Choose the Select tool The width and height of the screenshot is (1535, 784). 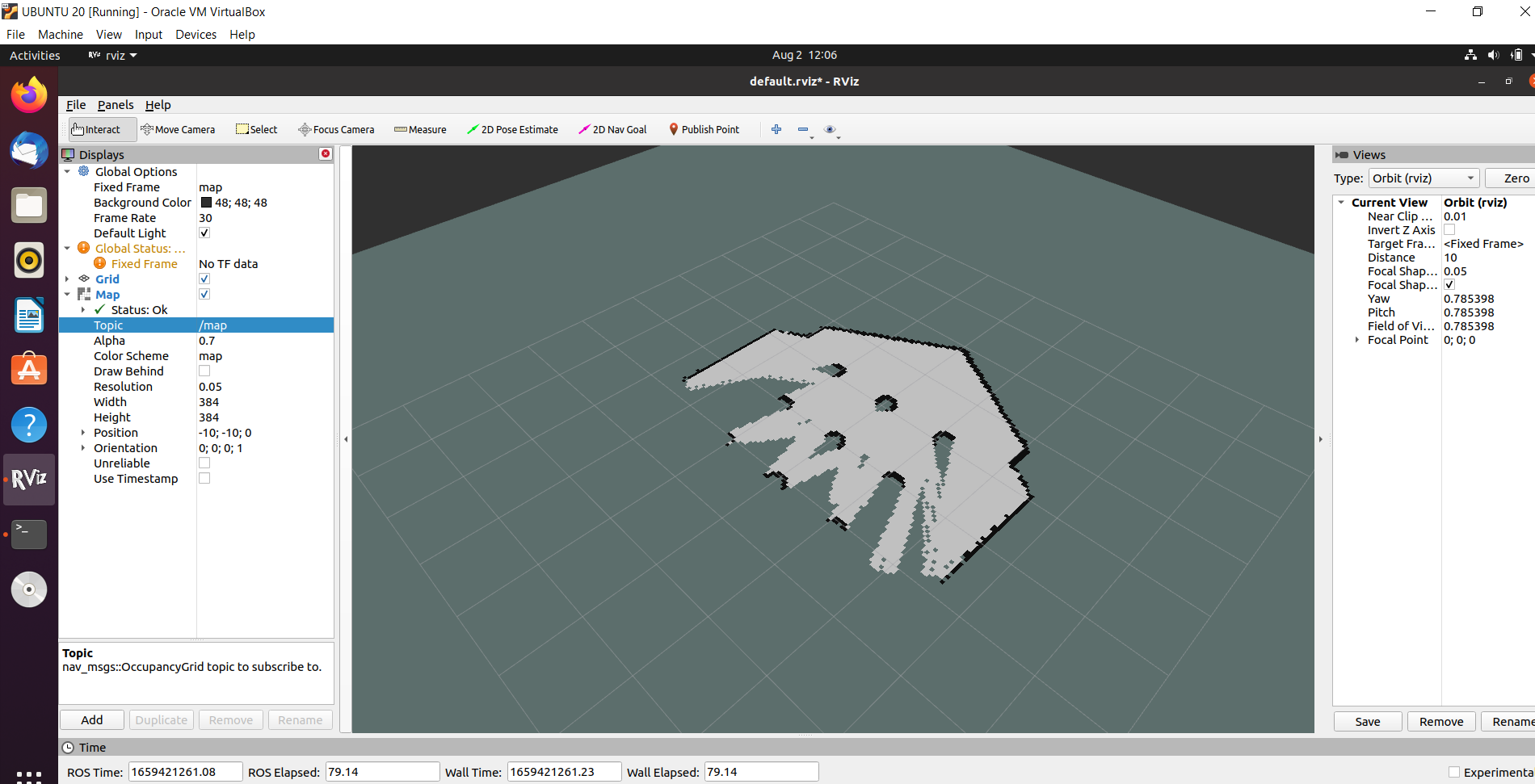coord(256,129)
